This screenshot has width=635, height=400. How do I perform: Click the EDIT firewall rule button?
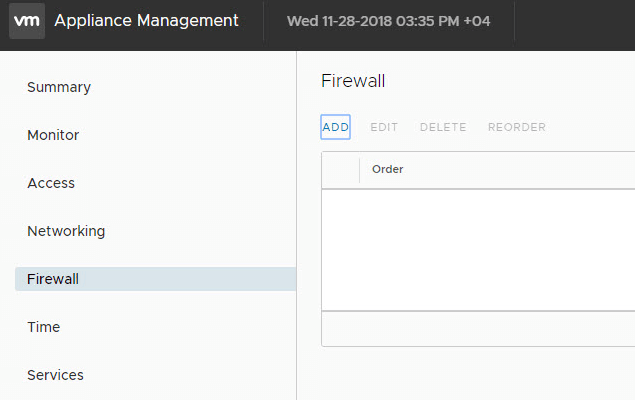coord(384,127)
